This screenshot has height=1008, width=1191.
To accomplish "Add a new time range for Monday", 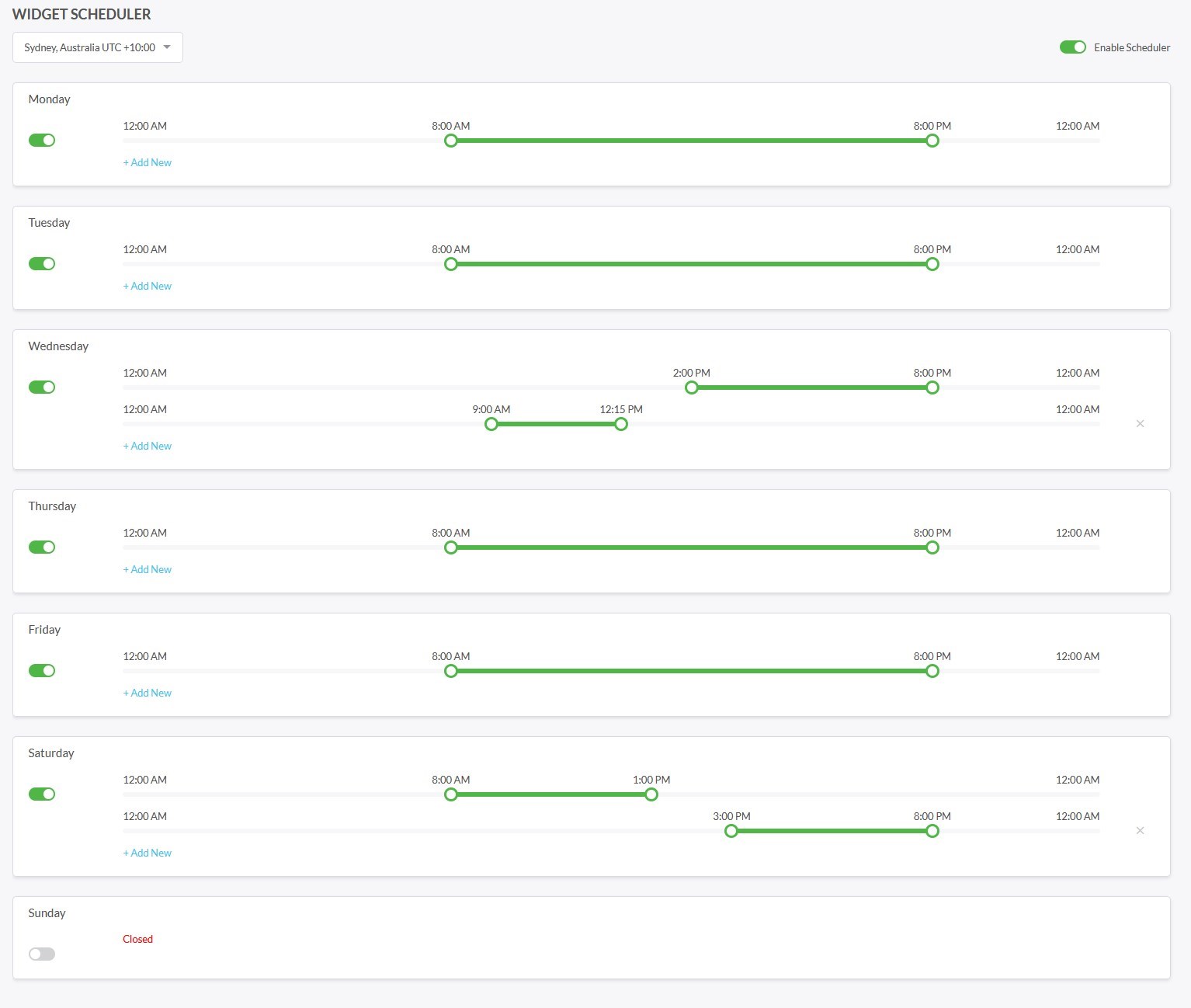I will tap(148, 163).
